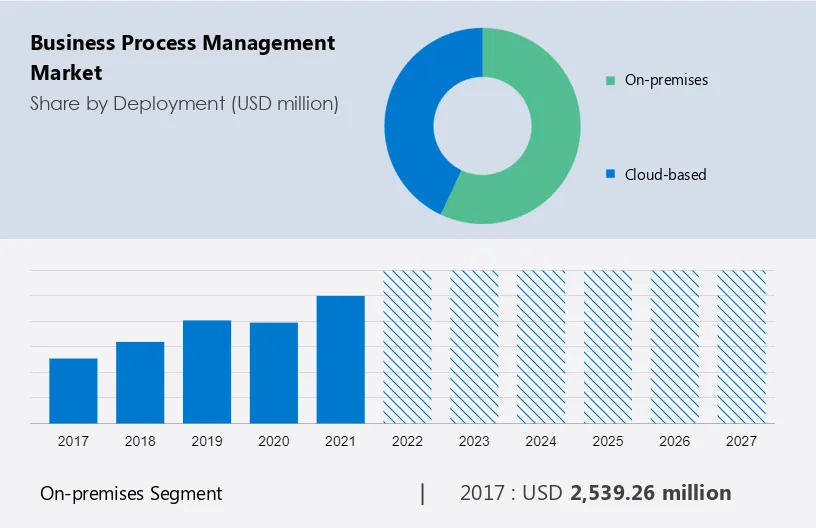Click the solid 2018 bar

pyautogui.click(x=140, y=382)
